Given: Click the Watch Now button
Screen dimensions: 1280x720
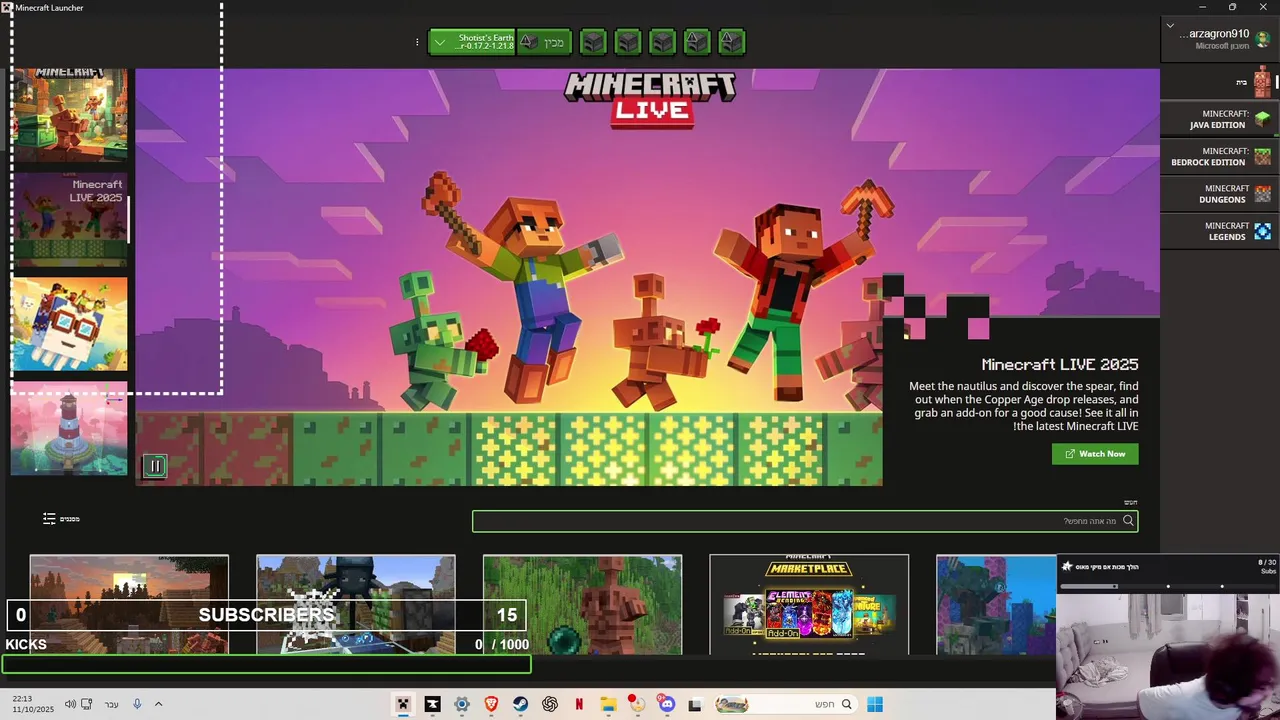Looking at the screenshot, I should click(x=1095, y=454).
